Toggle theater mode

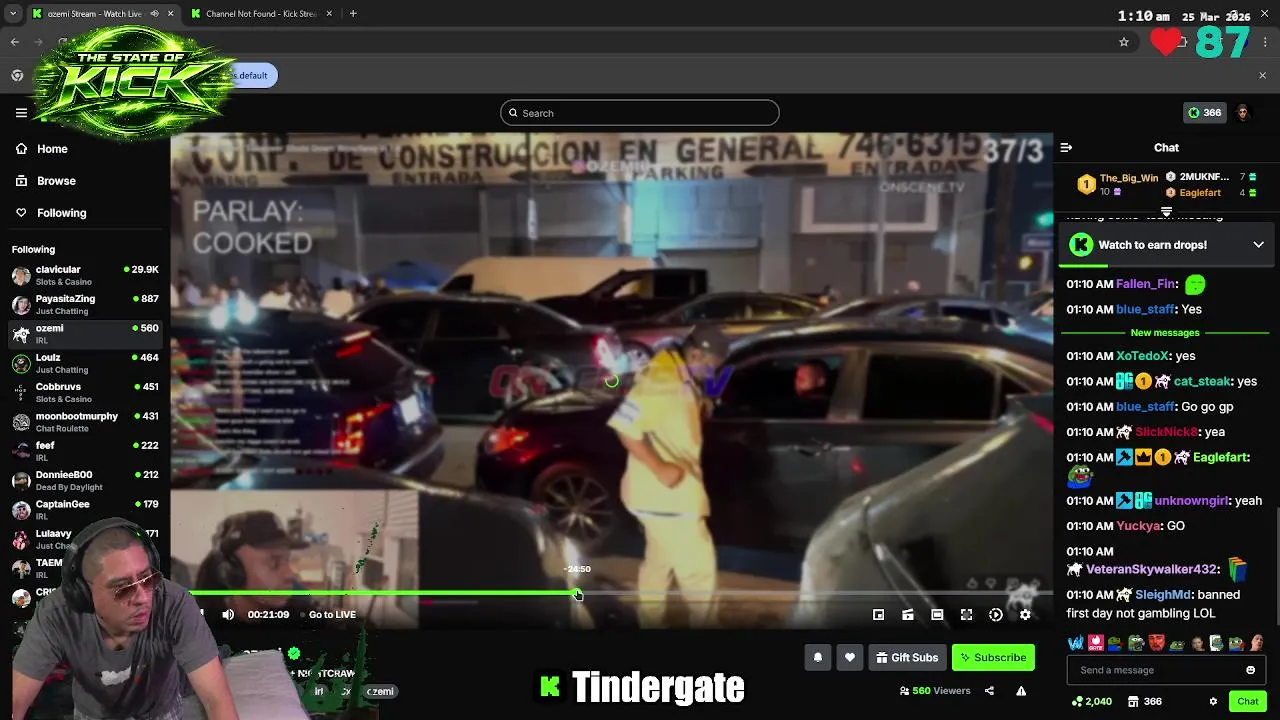pyautogui.click(x=937, y=615)
